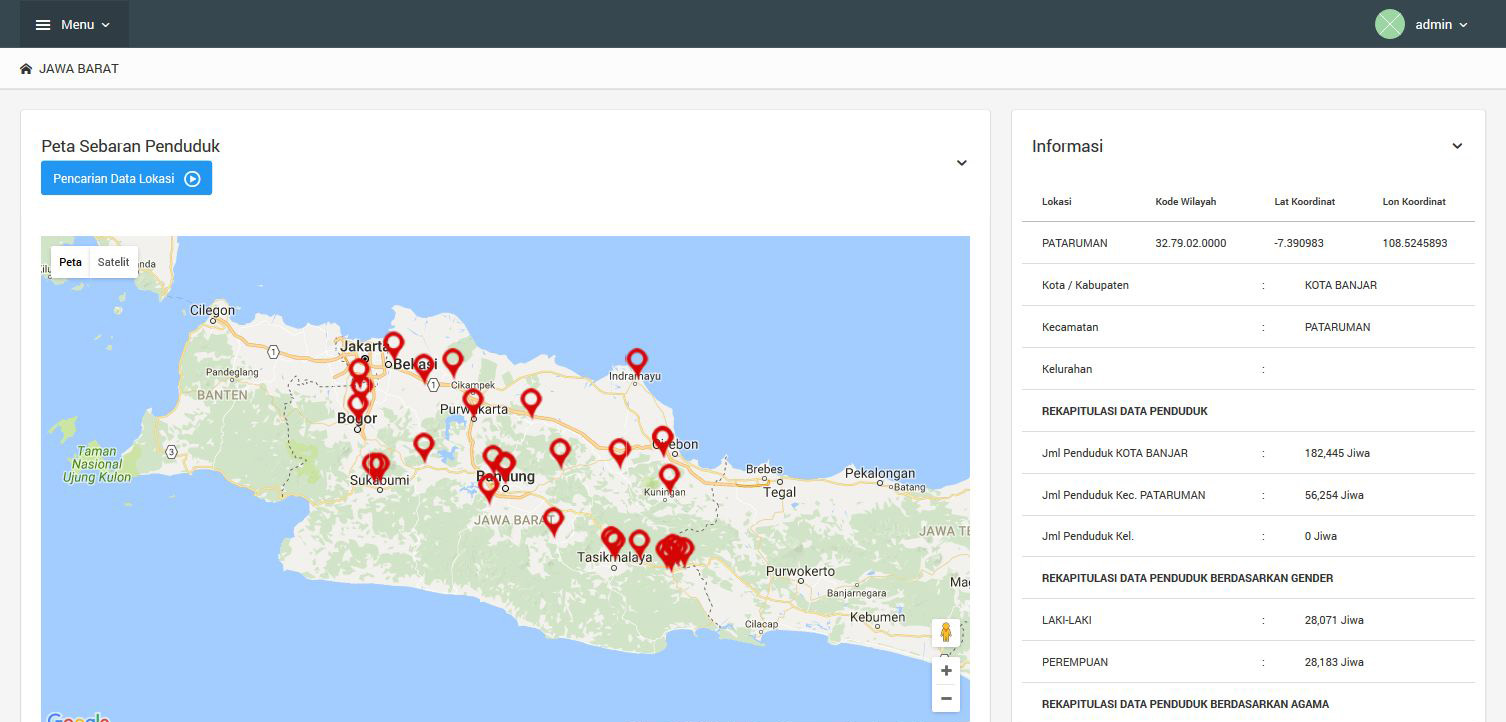Zoom out the map with minus icon

point(946,698)
